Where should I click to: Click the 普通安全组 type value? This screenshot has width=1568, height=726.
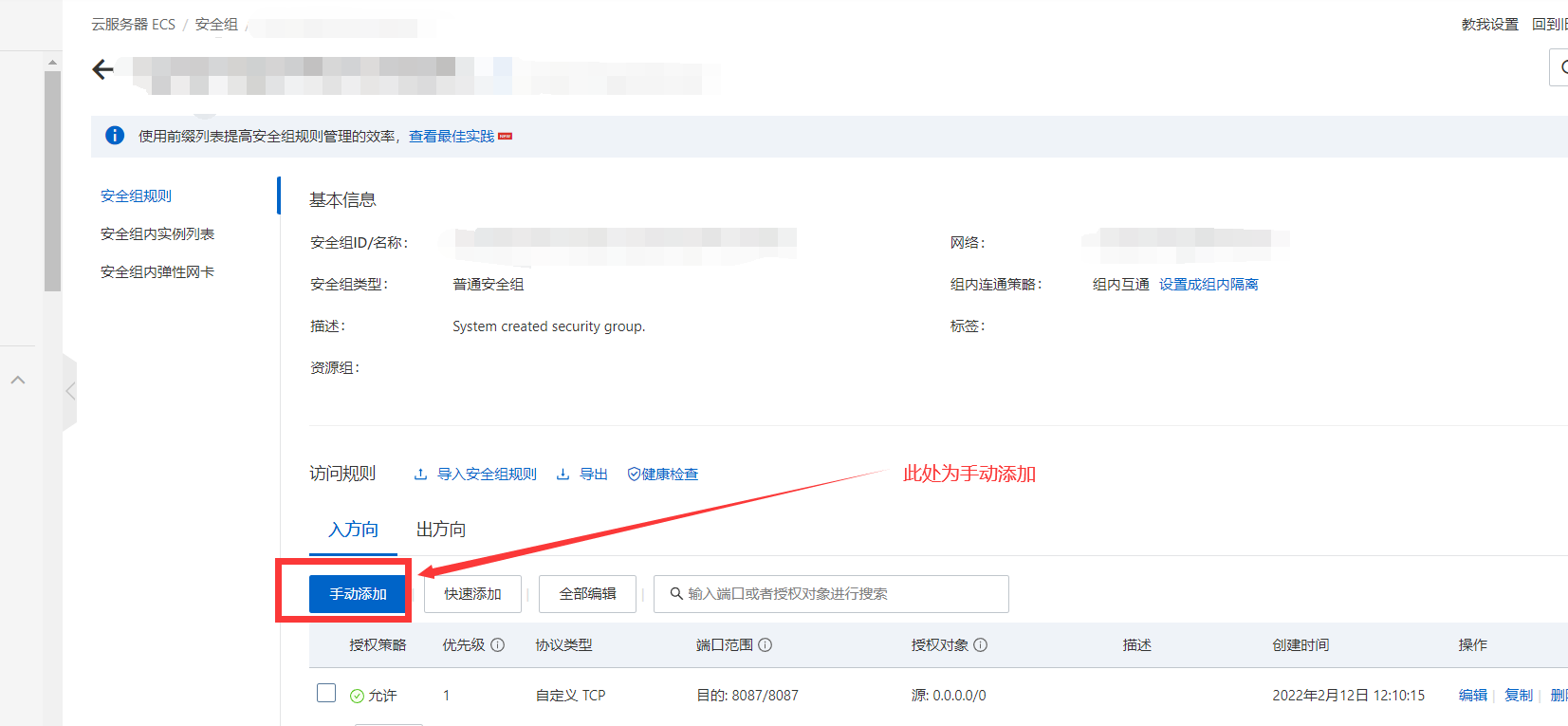coord(488,285)
